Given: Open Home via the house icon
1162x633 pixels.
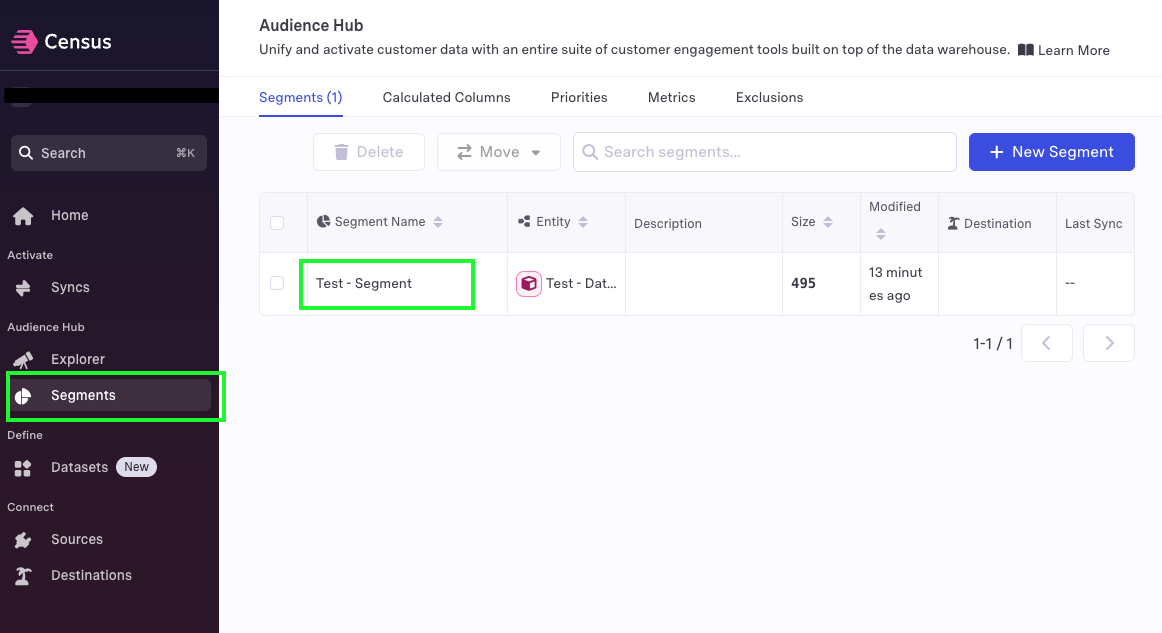Looking at the screenshot, I should [x=23, y=216].
